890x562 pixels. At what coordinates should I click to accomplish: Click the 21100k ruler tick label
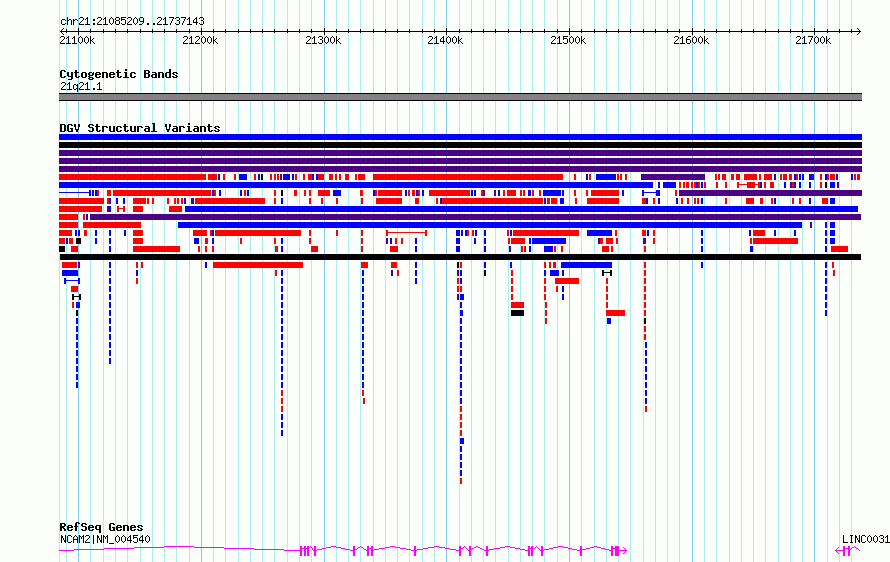(x=77, y=40)
